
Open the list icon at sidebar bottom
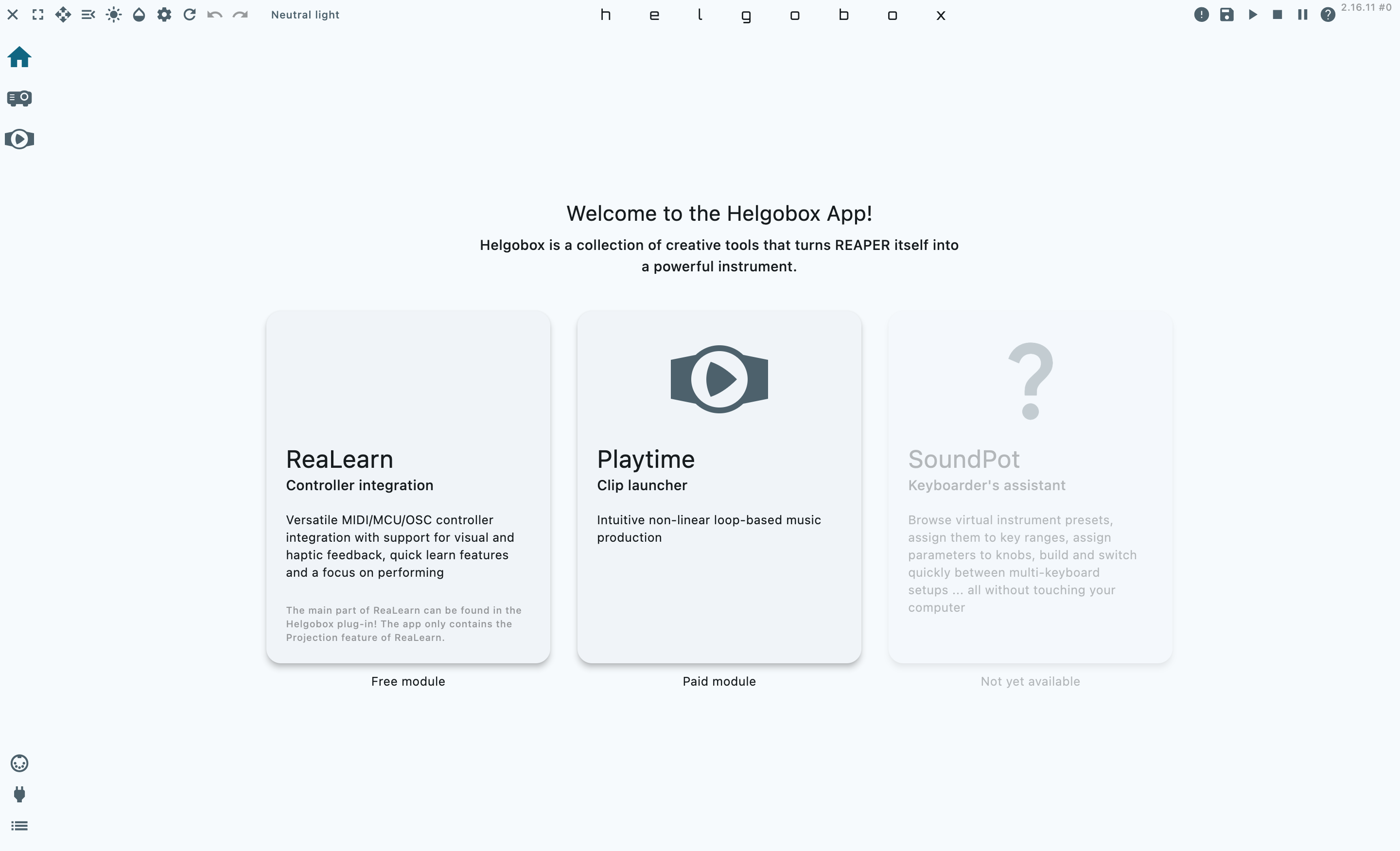[x=19, y=825]
